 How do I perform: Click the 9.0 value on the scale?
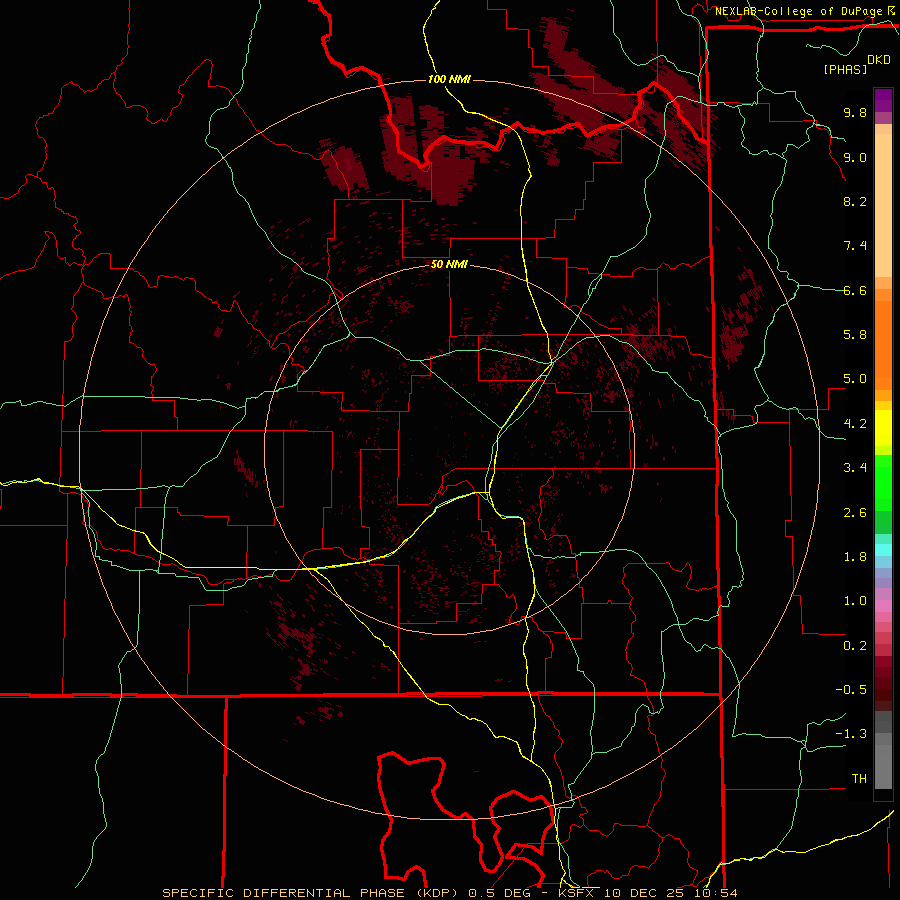click(855, 157)
